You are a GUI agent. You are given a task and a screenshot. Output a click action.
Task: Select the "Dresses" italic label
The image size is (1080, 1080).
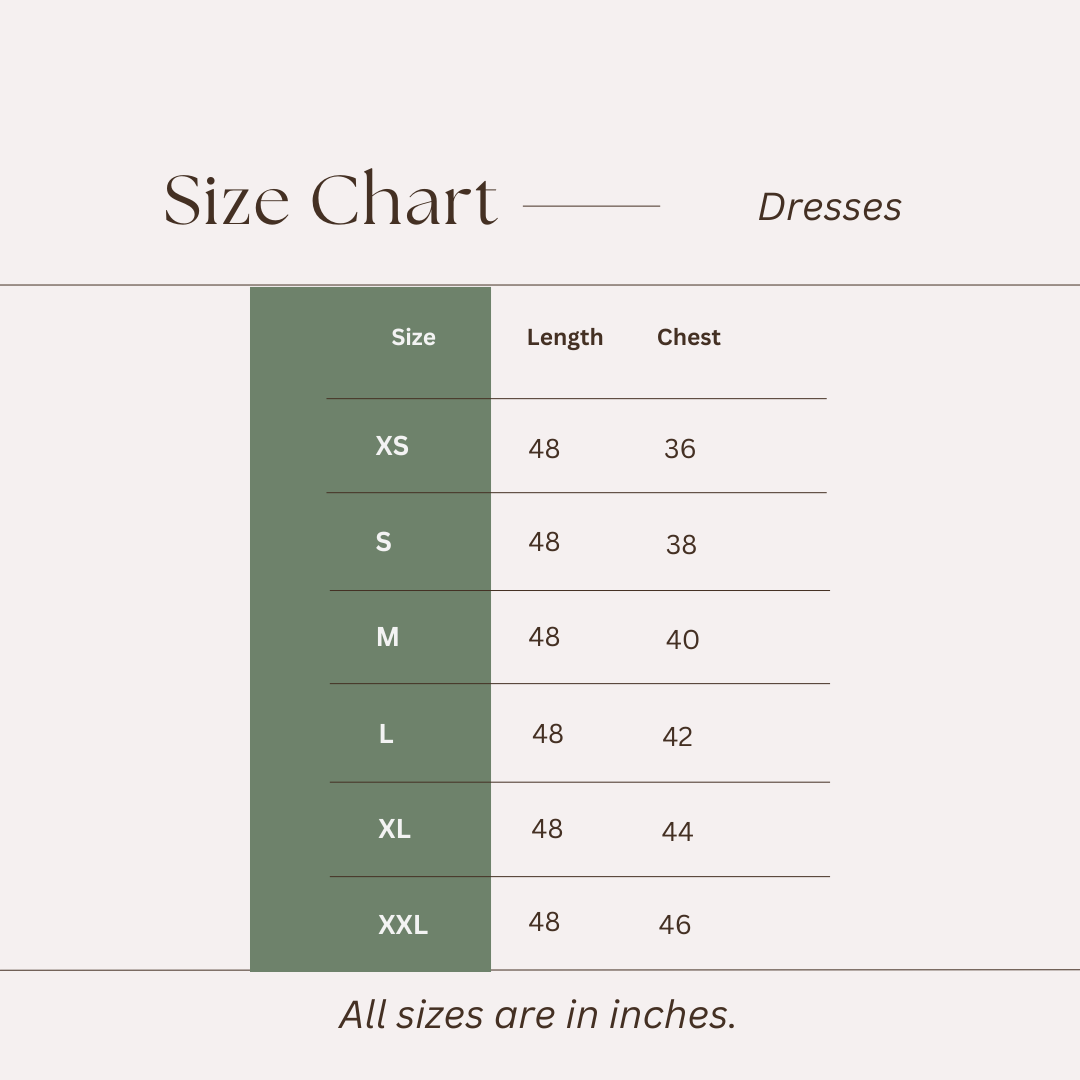click(829, 208)
